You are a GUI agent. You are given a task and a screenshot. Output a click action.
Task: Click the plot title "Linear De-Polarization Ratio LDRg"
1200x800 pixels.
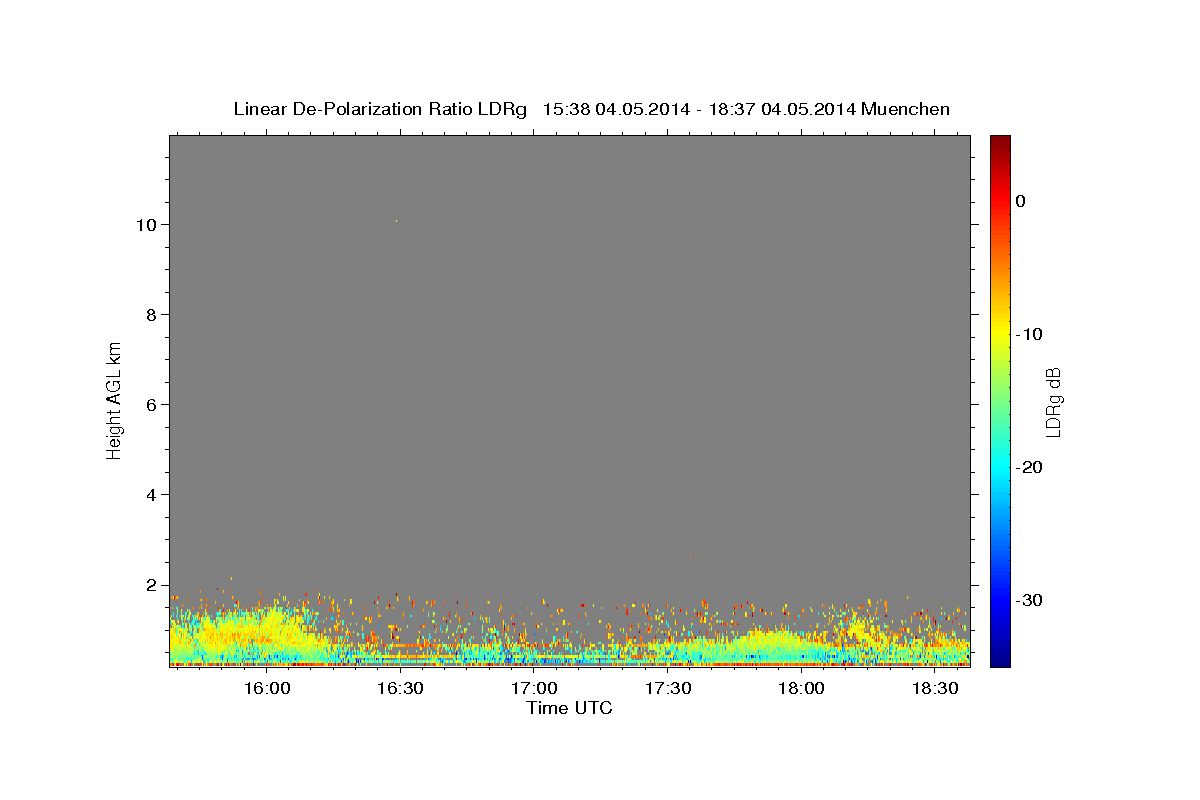point(380,109)
